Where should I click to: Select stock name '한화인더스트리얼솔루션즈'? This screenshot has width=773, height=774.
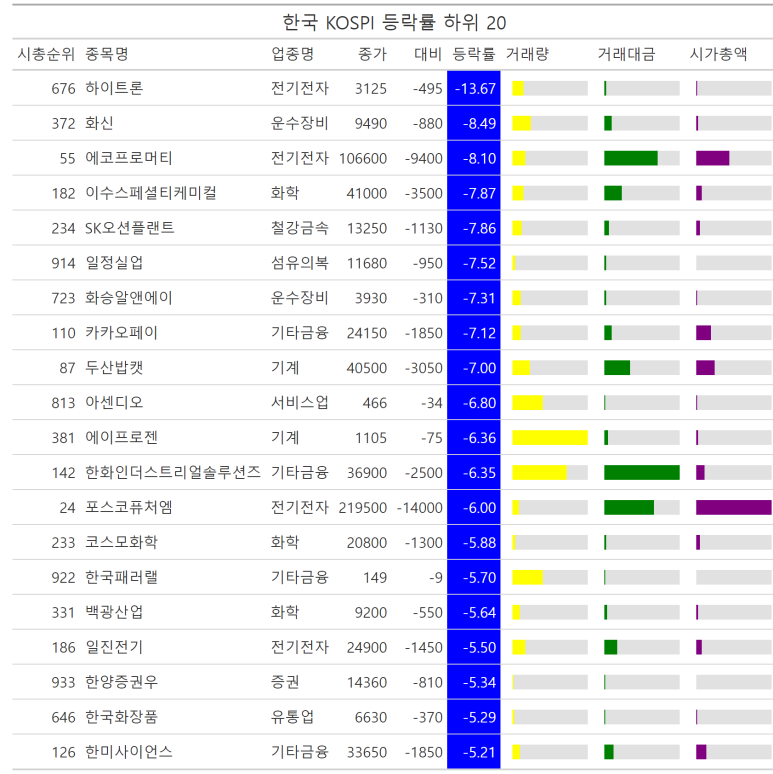click(x=173, y=472)
